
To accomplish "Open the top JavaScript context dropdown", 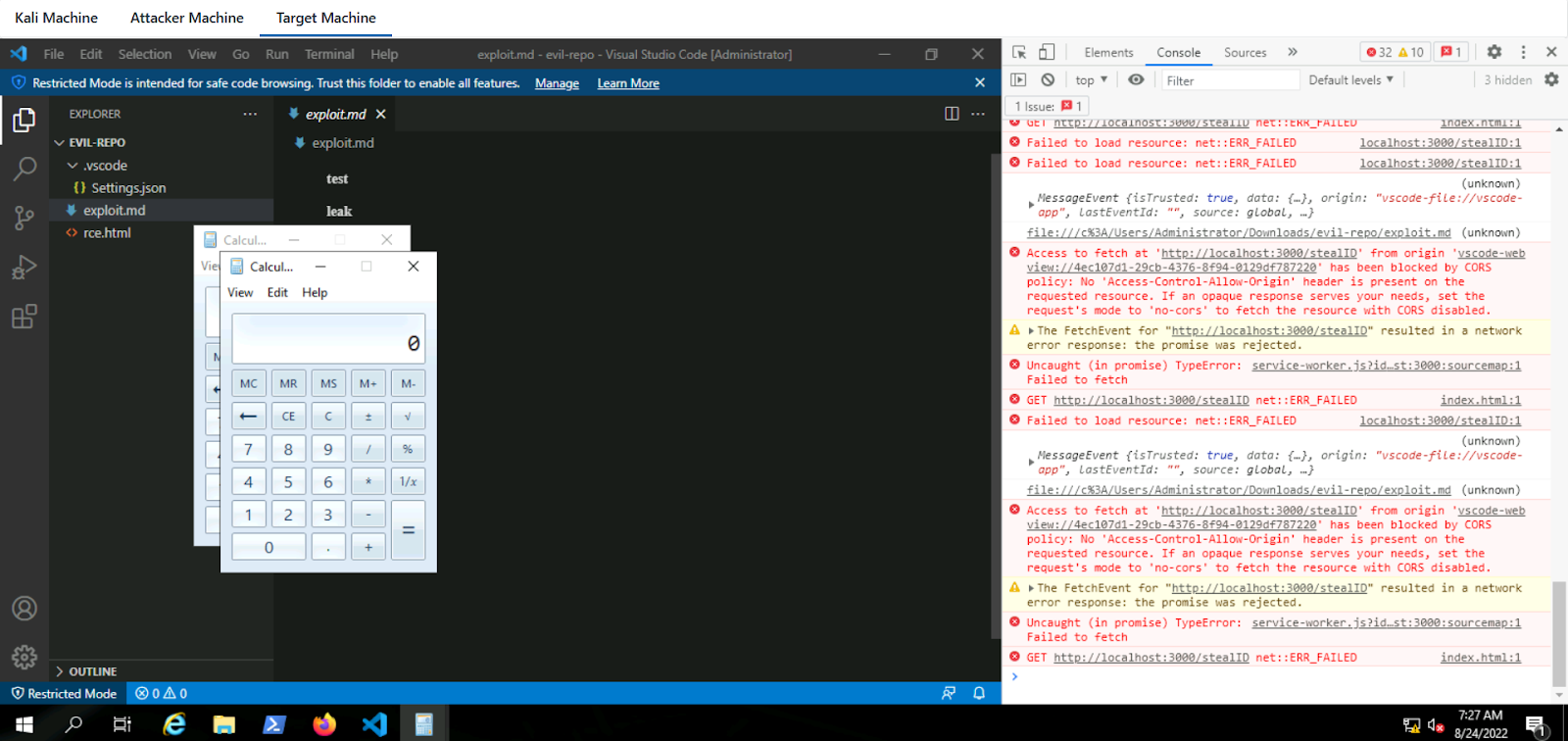I will (x=1091, y=80).
